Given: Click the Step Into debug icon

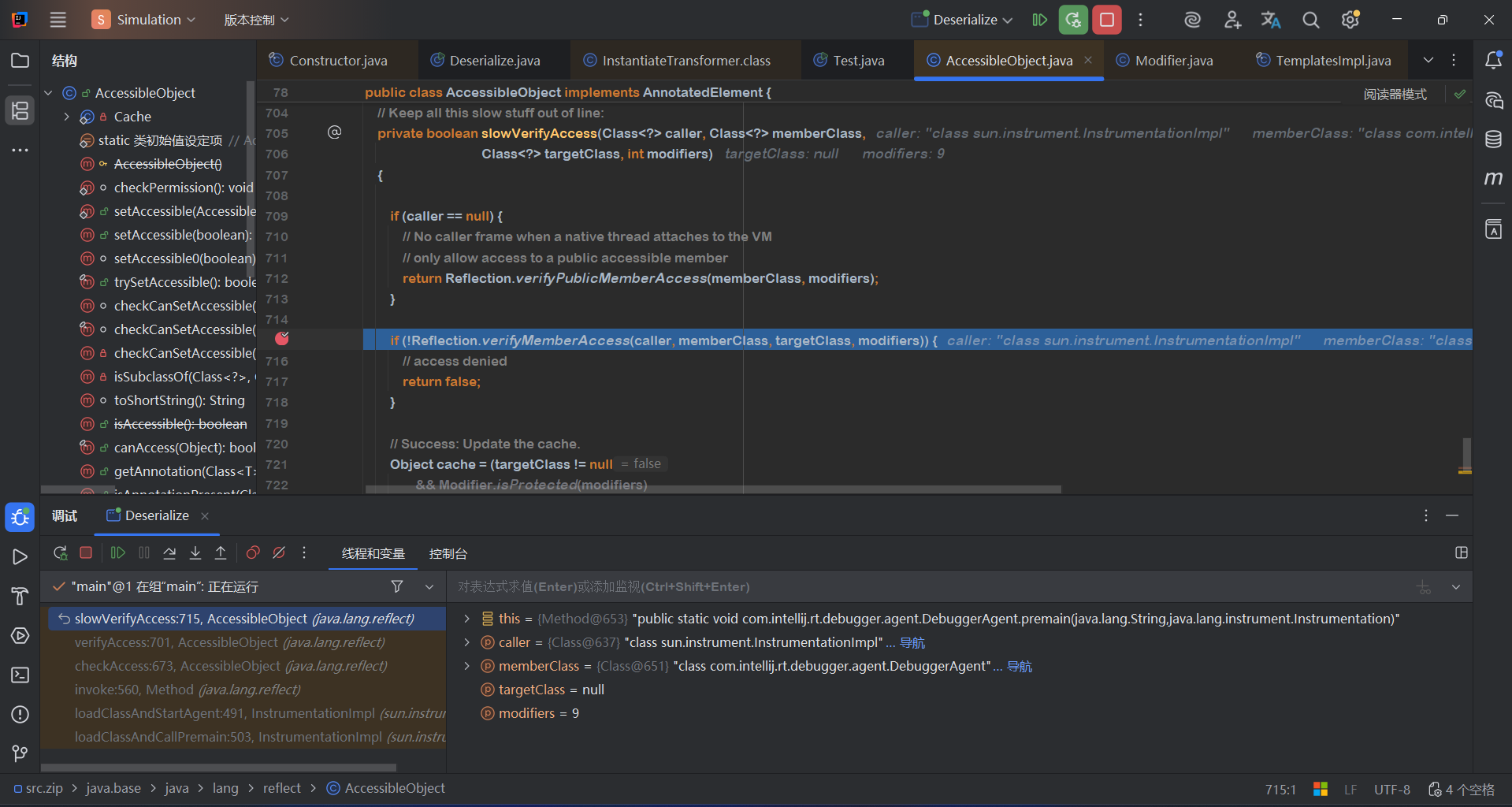Looking at the screenshot, I should [195, 553].
